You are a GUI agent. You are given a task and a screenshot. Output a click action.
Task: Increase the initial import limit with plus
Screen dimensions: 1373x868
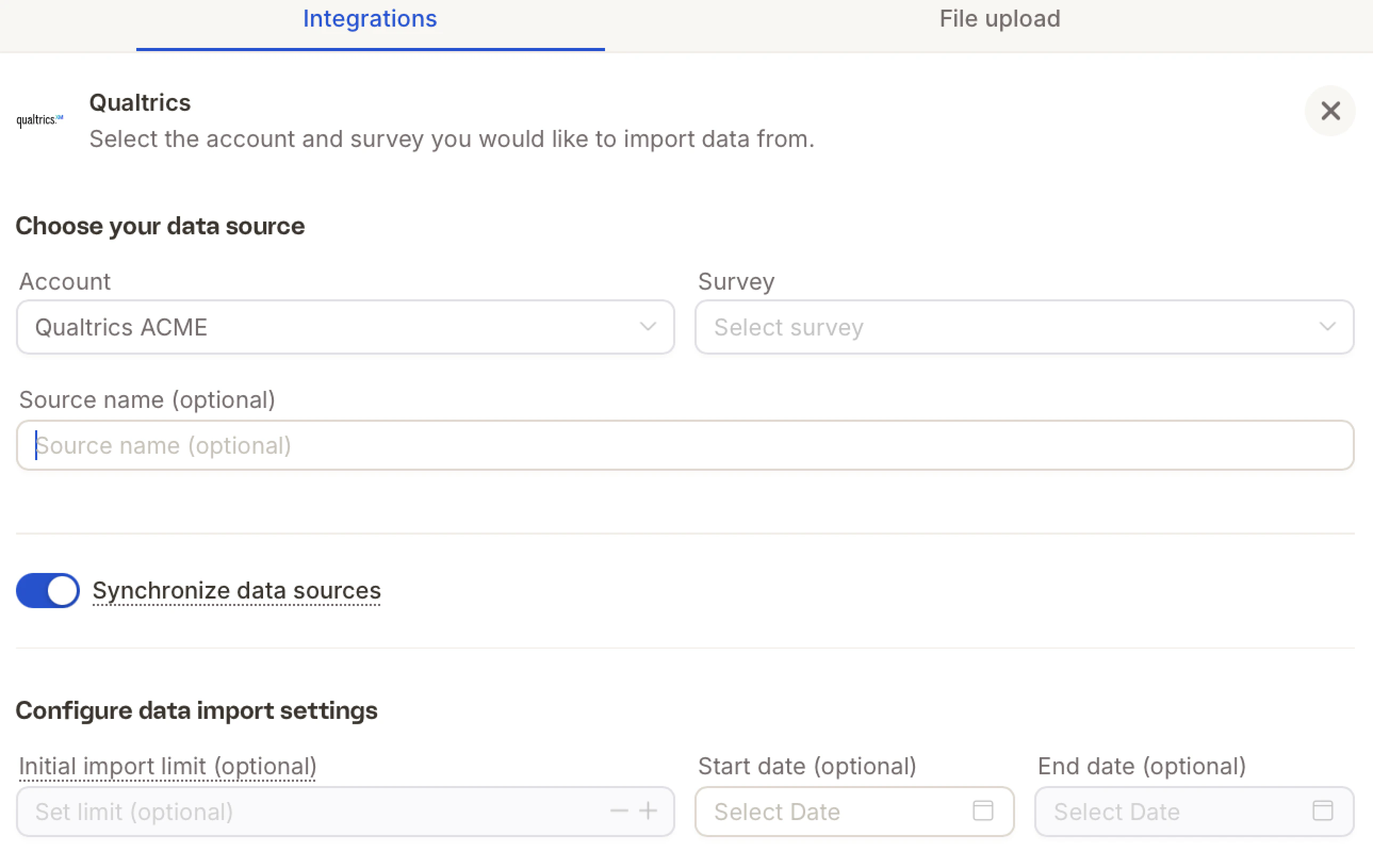648,810
